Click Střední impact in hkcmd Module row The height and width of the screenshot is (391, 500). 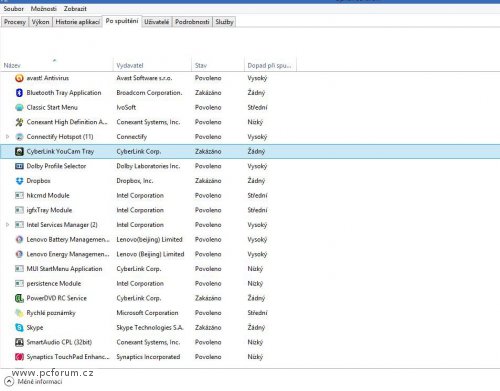click(257, 195)
